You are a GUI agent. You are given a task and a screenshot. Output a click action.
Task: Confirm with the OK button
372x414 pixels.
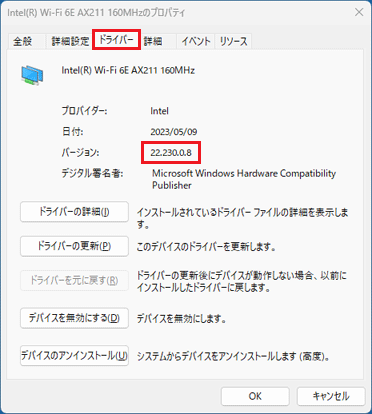tap(255, 396)
